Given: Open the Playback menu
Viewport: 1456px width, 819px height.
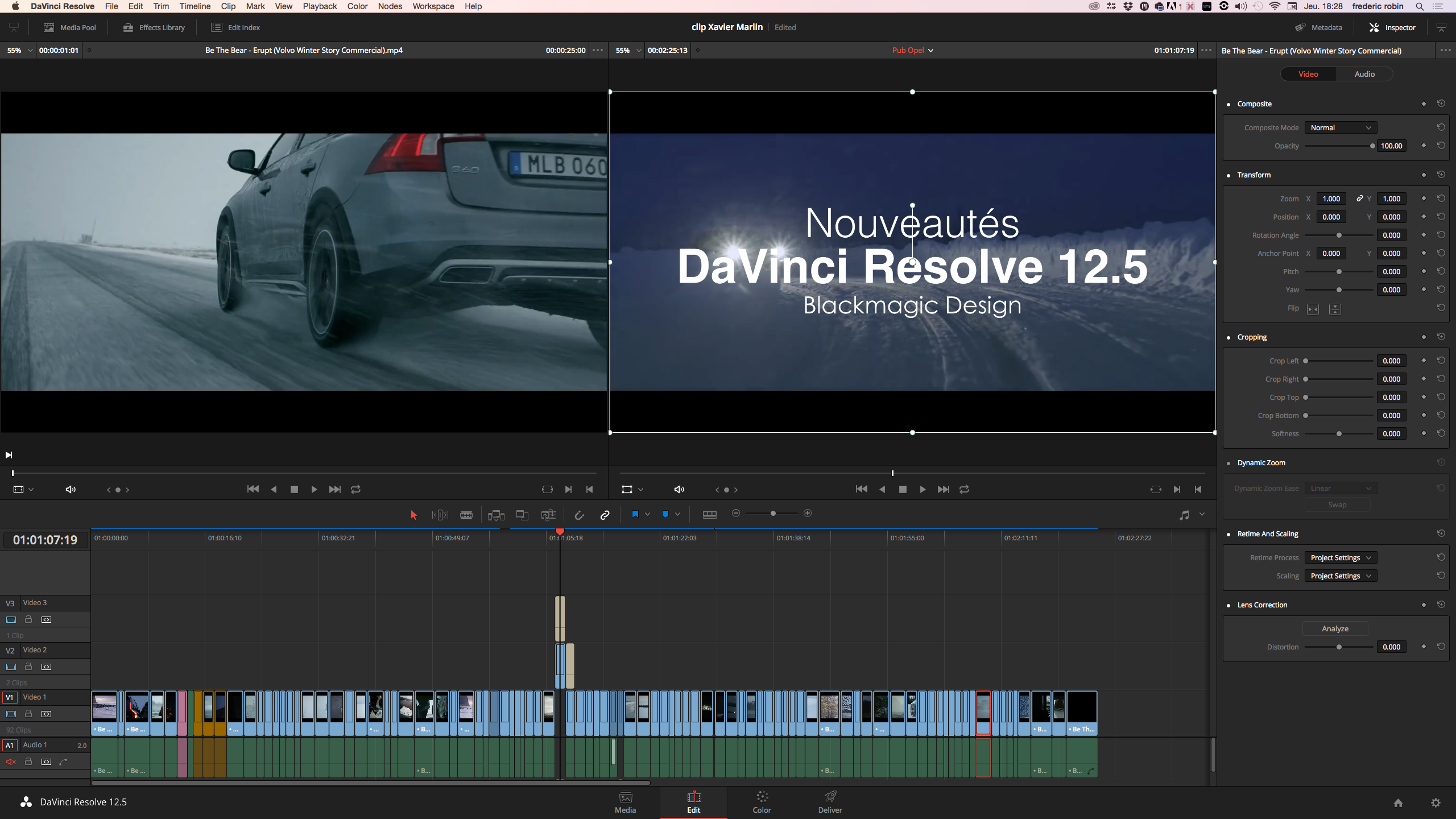Looking at the screenshot, I should click(x=319, y=6).
